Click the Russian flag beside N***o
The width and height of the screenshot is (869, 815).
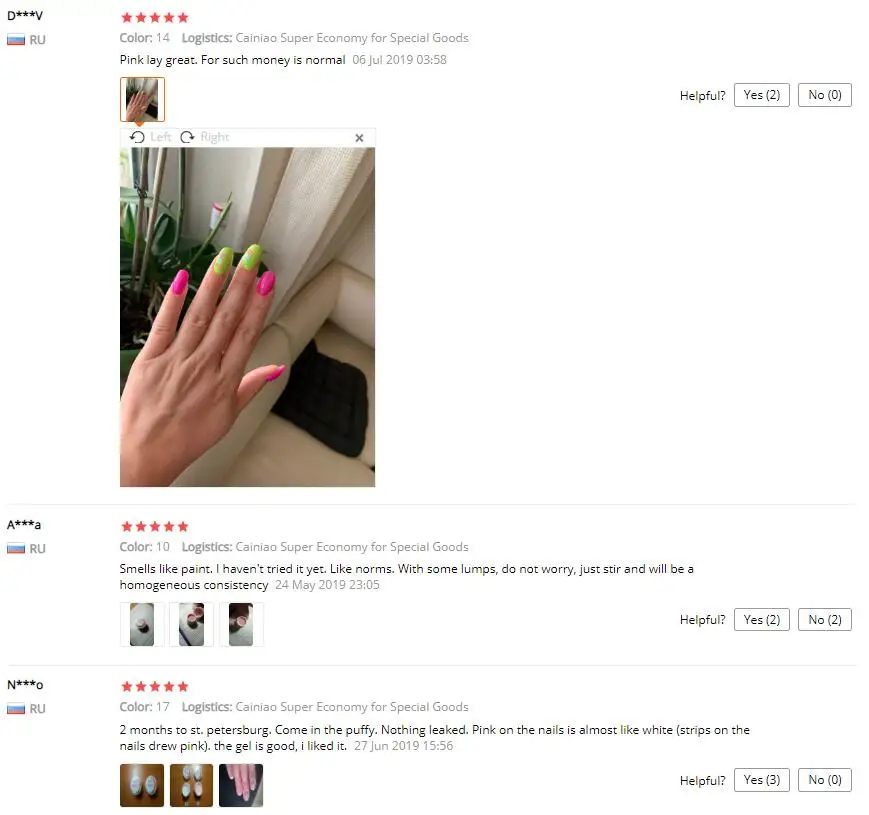click(x=16, y=709)
